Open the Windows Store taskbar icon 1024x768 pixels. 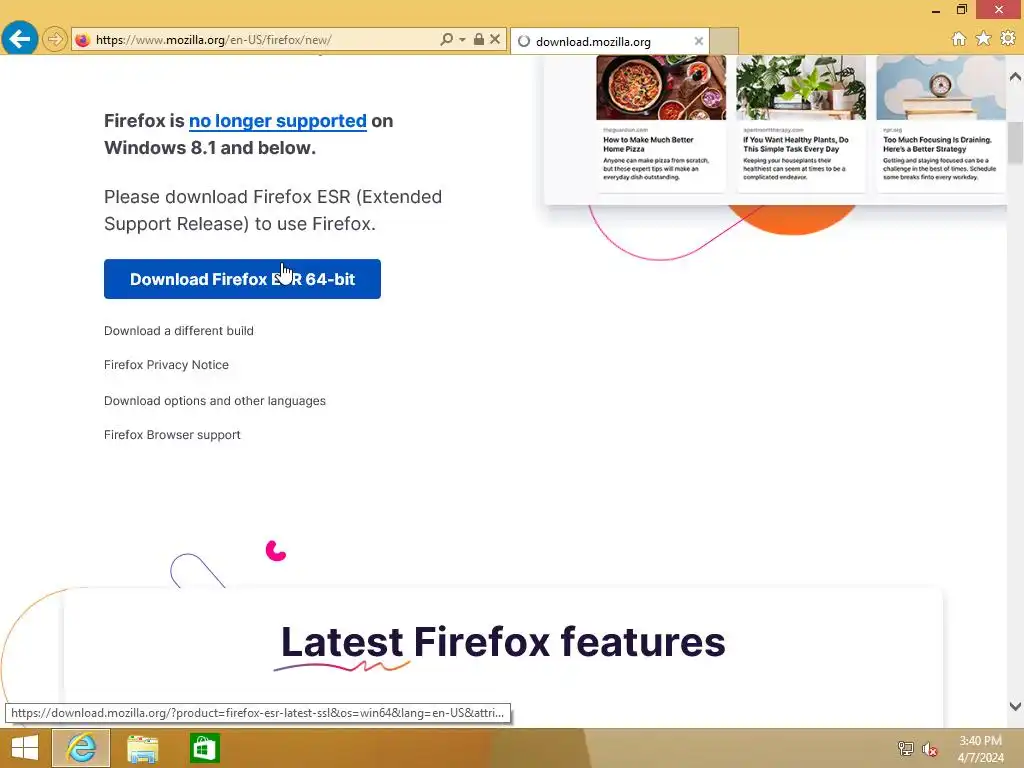point(204,748)
